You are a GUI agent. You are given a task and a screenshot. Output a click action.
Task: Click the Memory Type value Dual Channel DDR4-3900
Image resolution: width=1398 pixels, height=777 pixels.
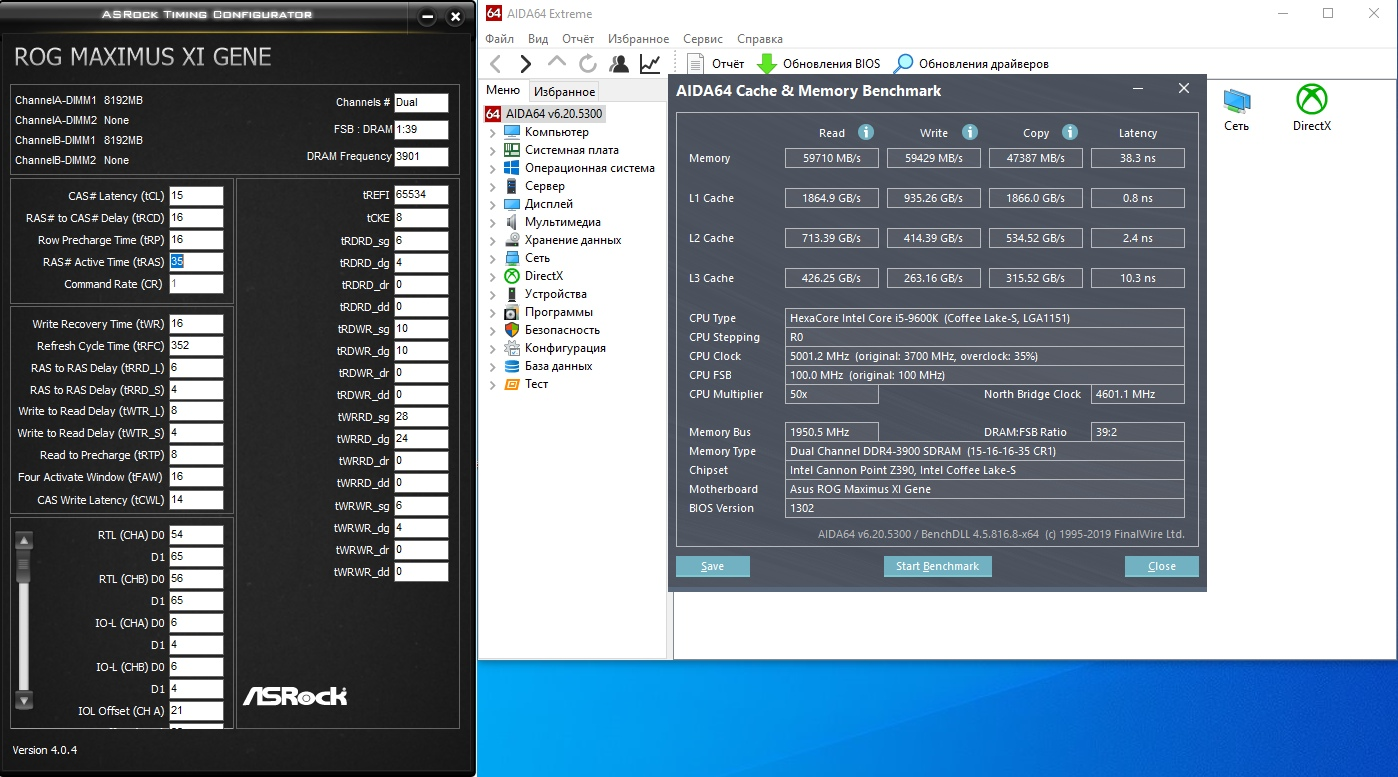(x=985, y=451)
